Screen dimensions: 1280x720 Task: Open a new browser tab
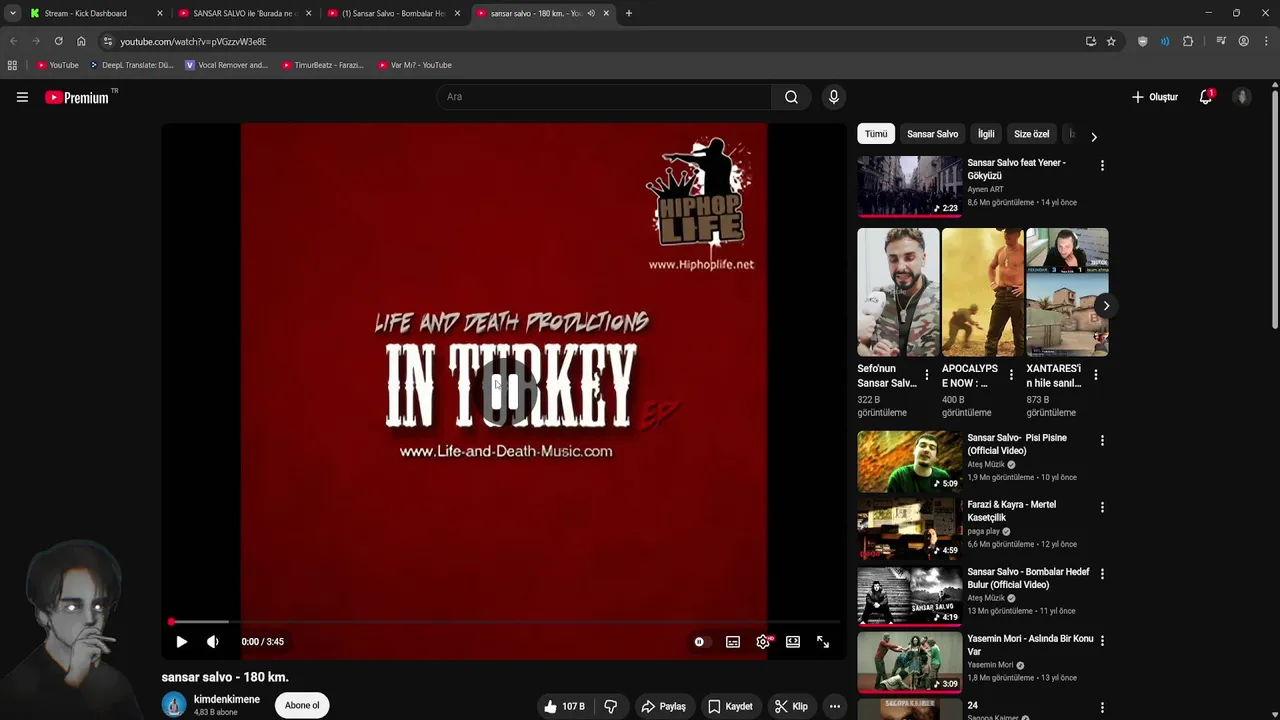[x=628, y=13]
